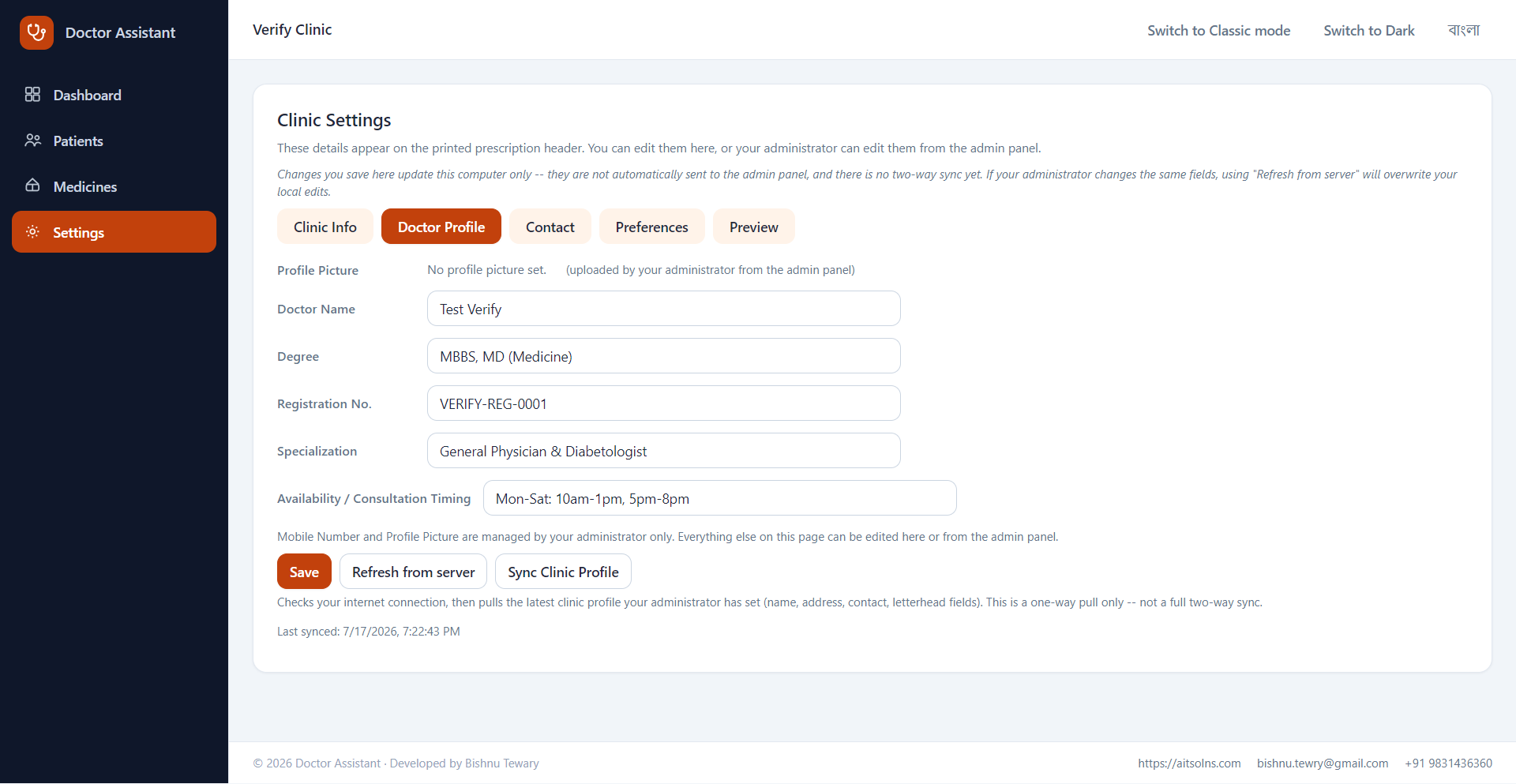Image resolution: width=1516 pixels, height=784 pixels.
Task: Click the Profile Picture label
Action: point(317,270)
